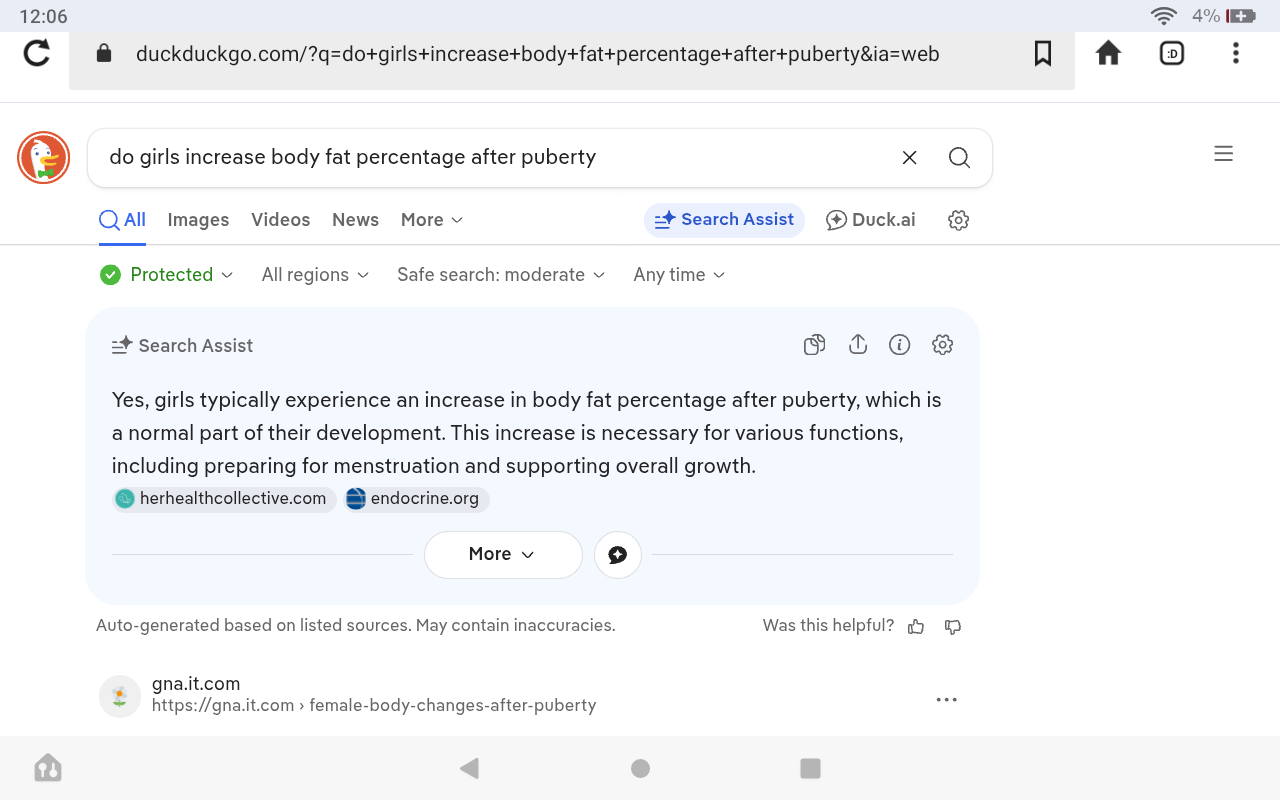Viewport: 1280px width, 800px height.
Task: Open the herhealthcollective.com source link
Action: 224,499
